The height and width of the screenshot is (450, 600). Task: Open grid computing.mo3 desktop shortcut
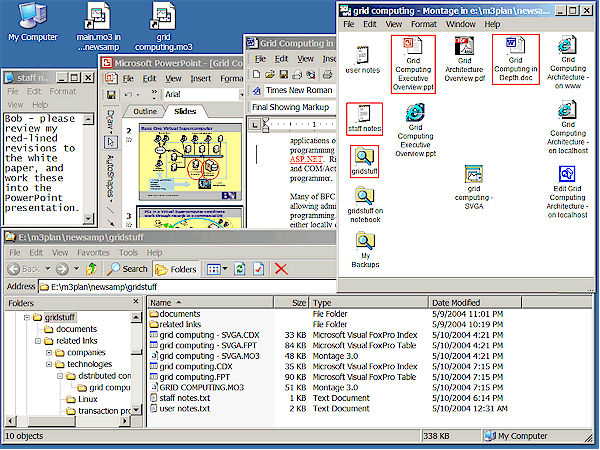point(163,26)
